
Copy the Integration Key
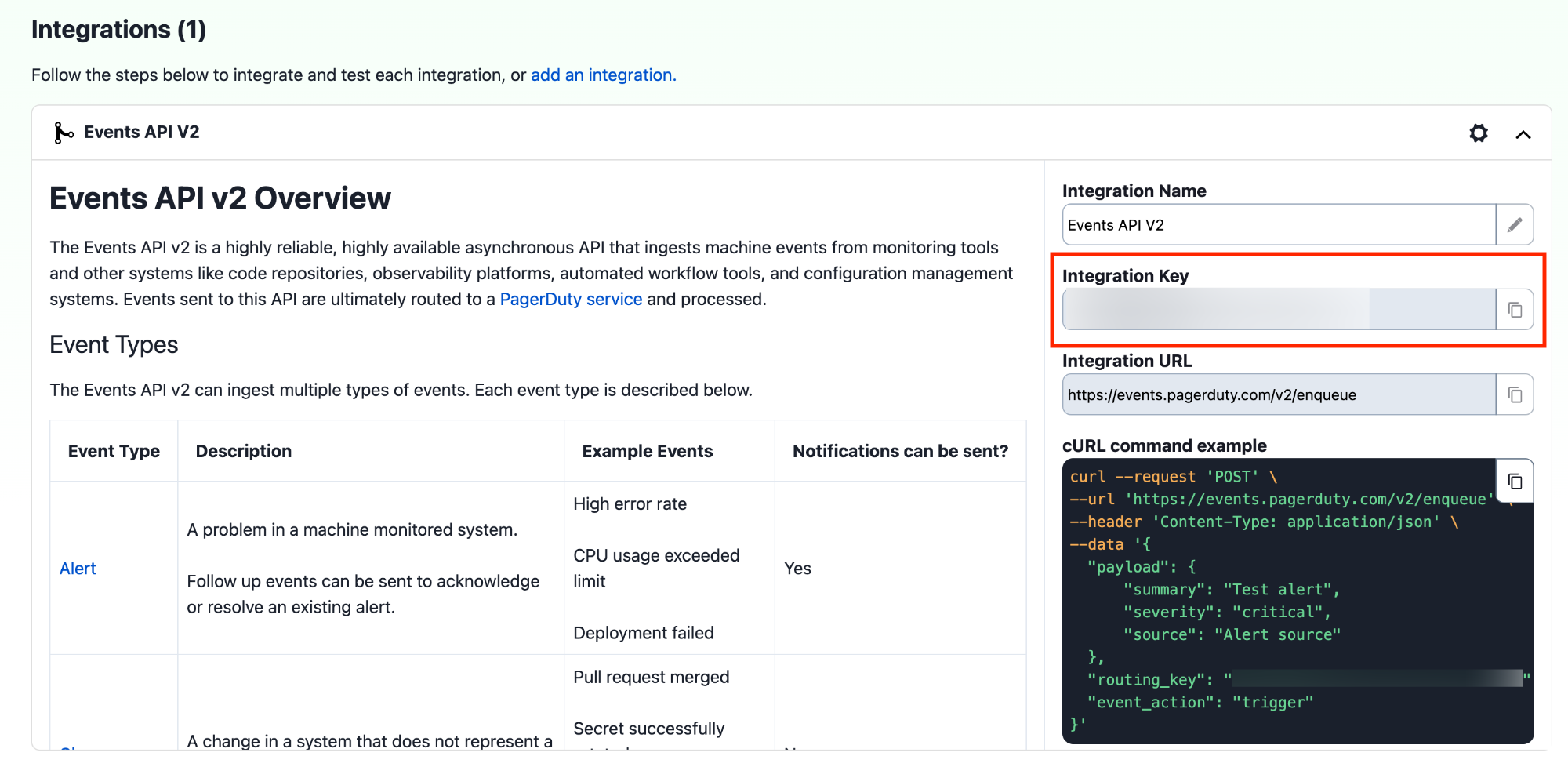[x=1515, y=310]
